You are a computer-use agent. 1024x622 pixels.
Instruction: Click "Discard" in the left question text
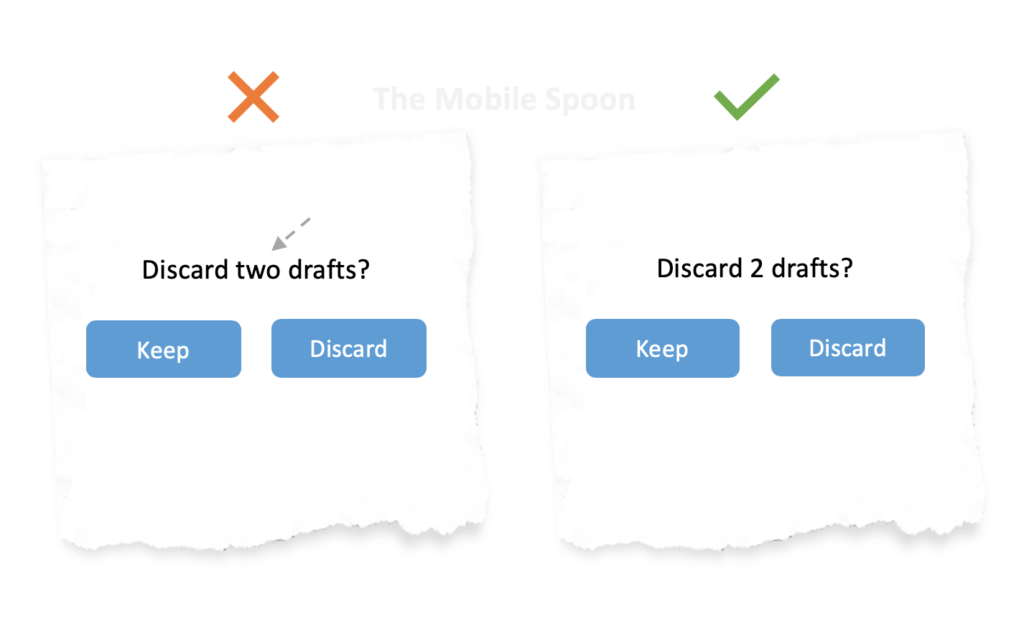point(185,270)
